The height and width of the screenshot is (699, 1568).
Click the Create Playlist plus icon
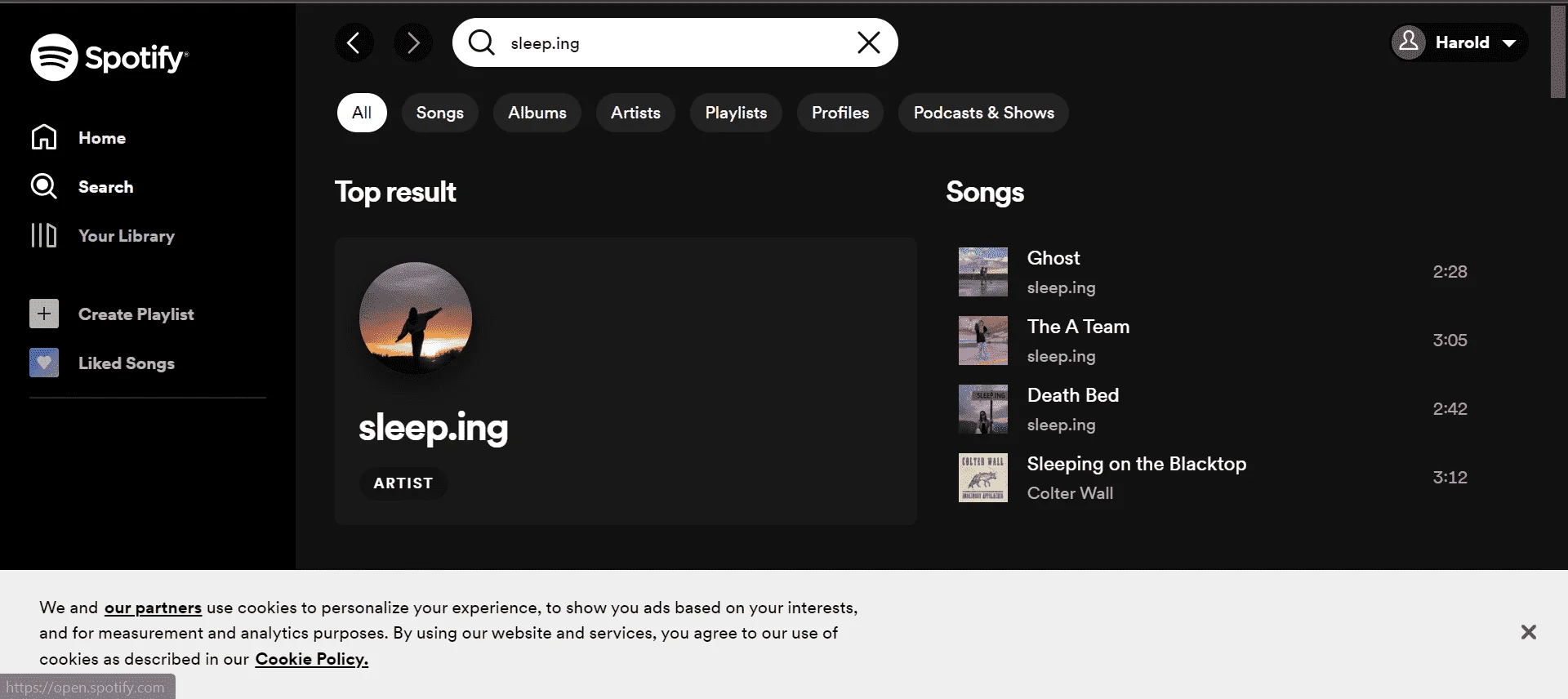pos(44,314)
